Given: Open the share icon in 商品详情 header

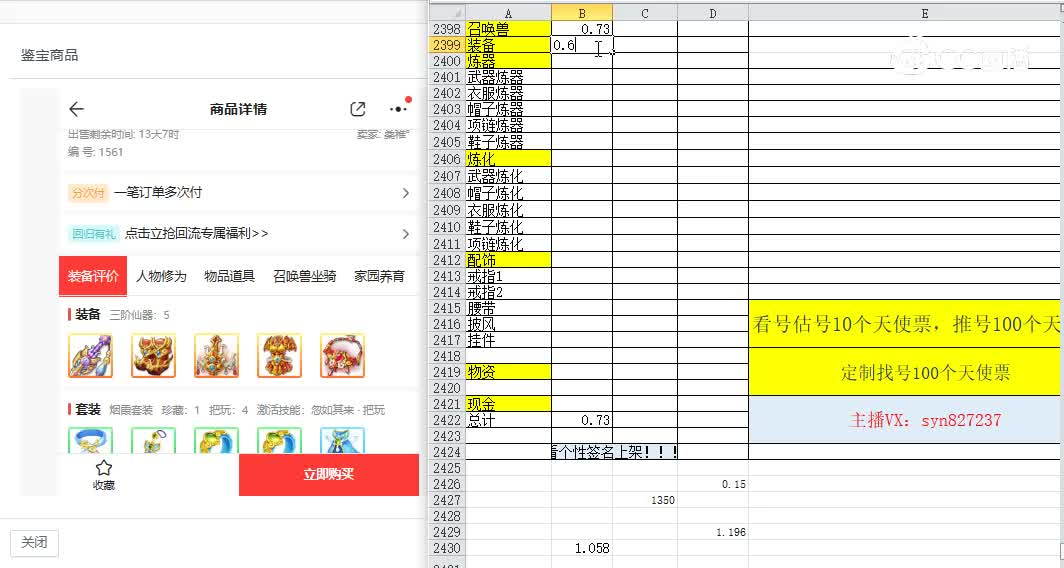Looking at the screenshot, I should click(358, 109).
